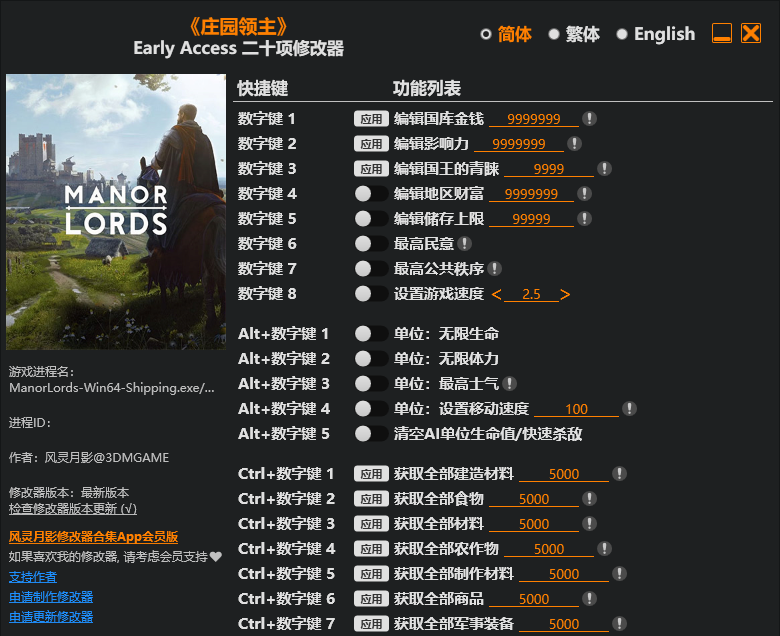This screenshot has width=780, height=636.
Task: Click info icon beside 最高公共秩序
Action: tap(495, 269)
